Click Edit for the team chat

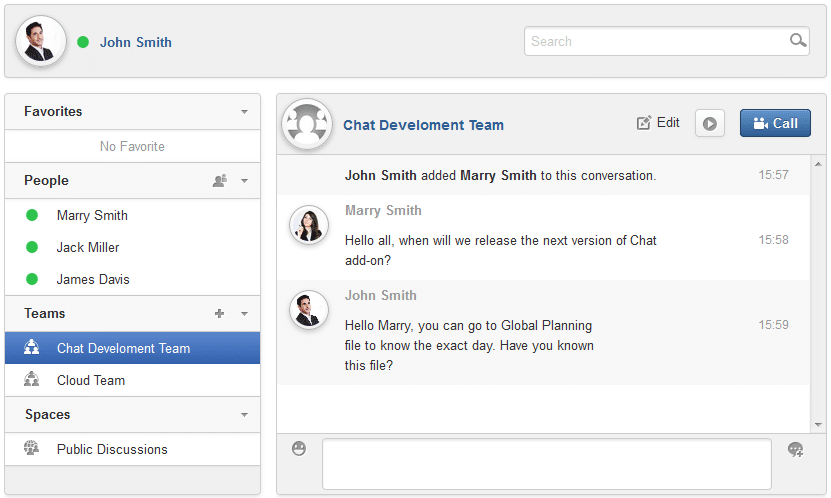(x=658, y=123)
